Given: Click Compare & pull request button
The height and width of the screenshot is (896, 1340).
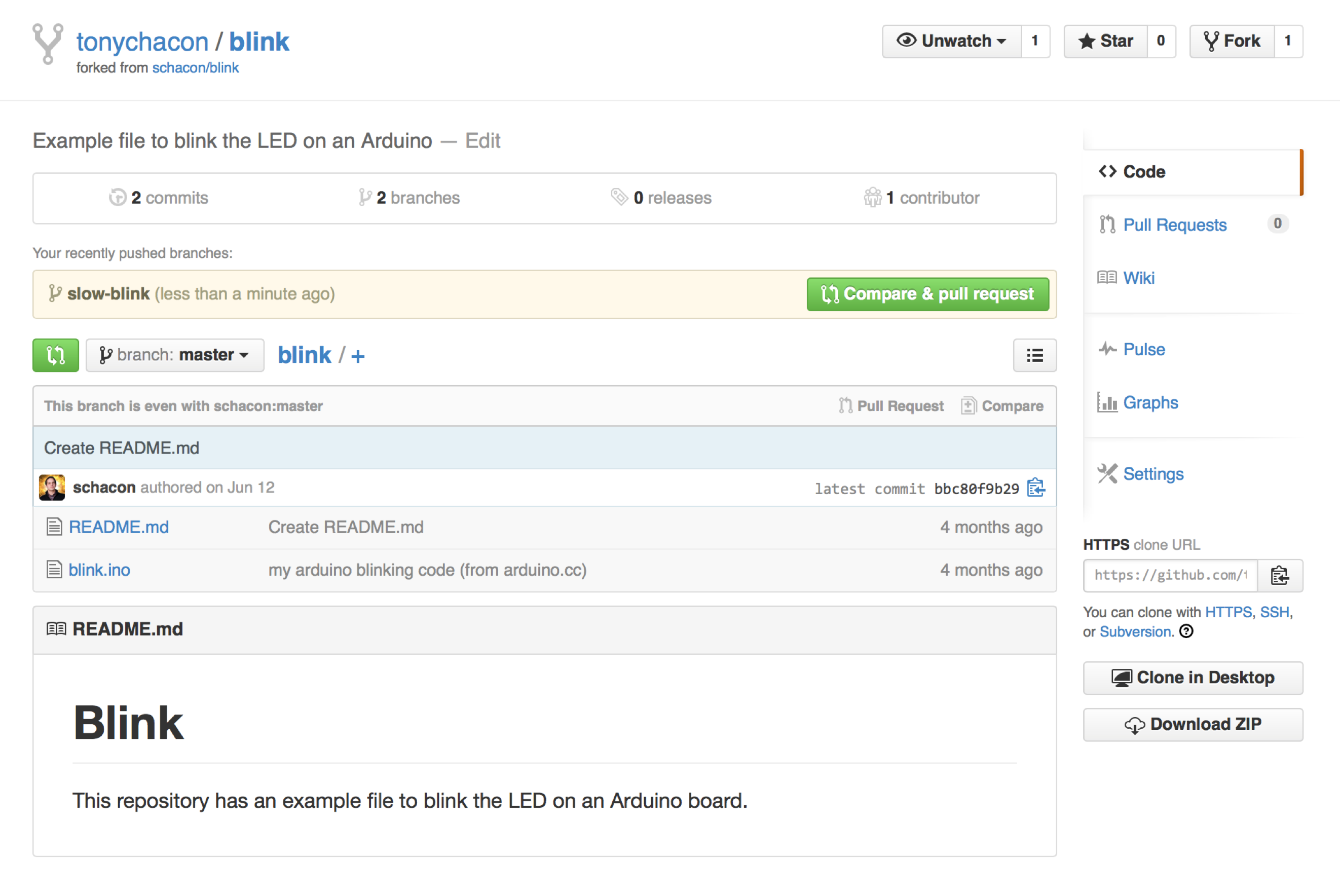Looking at the screenshot, I should [x=927, y=294].
